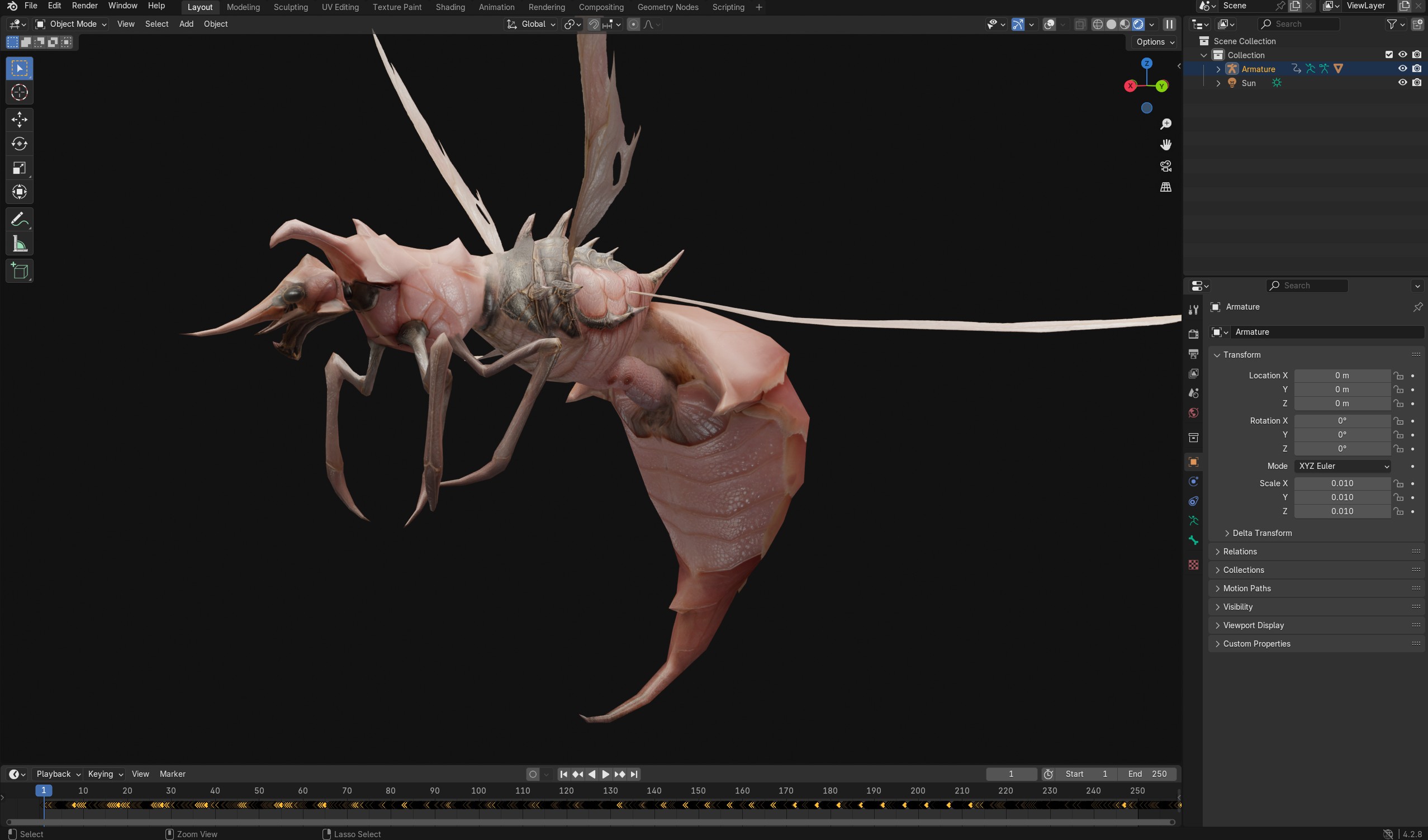The height and width of the screenshot is (840, 1428).
Task: Click the timeline horizontal scrollbar
Action: 589,822
